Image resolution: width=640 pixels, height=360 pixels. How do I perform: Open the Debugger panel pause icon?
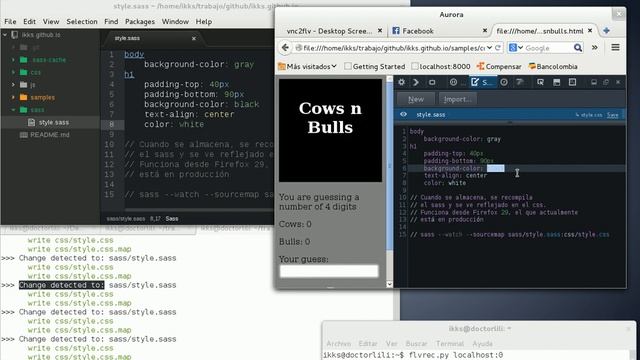pos(453,82)
